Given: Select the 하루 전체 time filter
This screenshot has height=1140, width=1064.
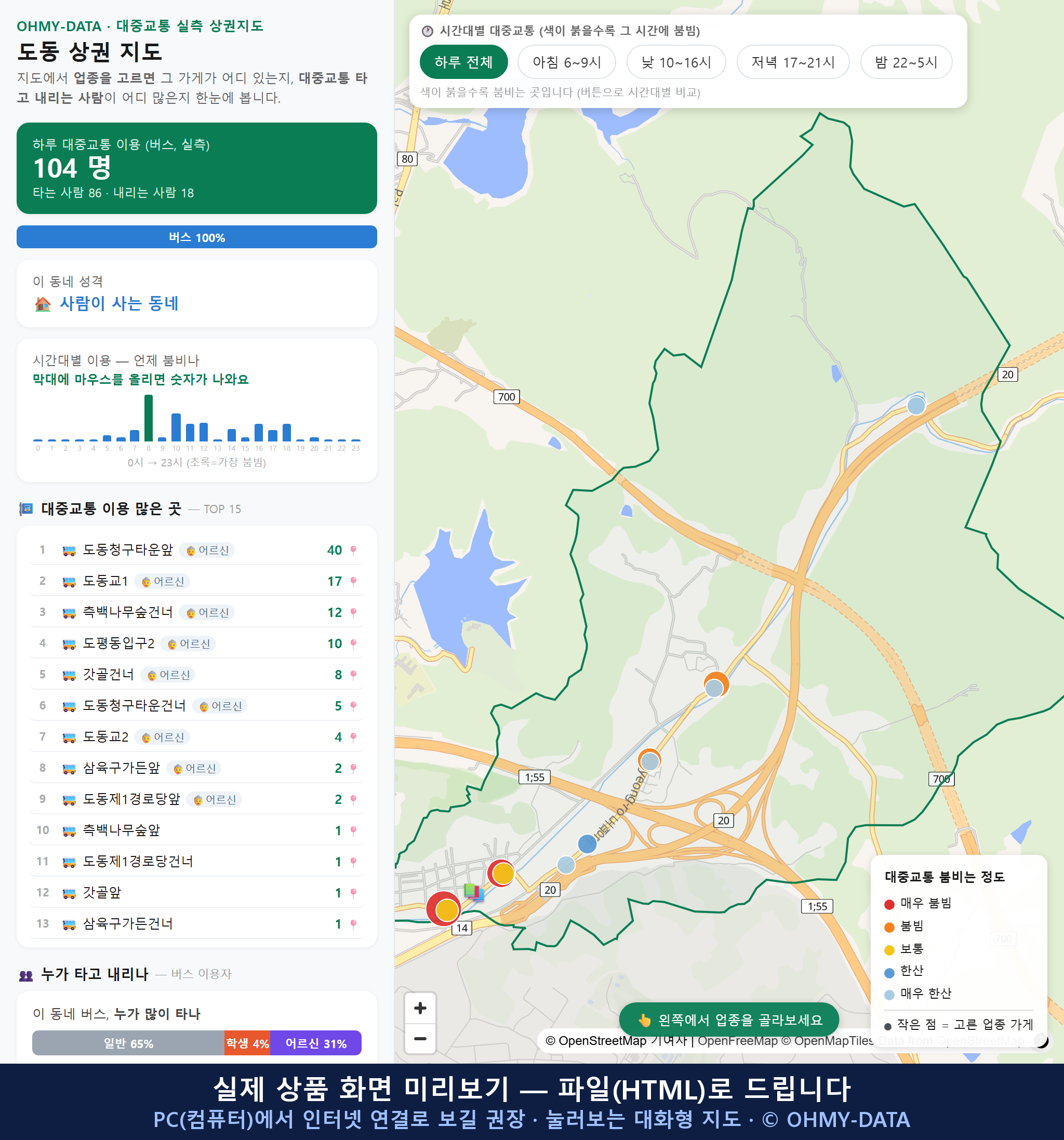Looking at the screenshot, I should tap(463, 62).
